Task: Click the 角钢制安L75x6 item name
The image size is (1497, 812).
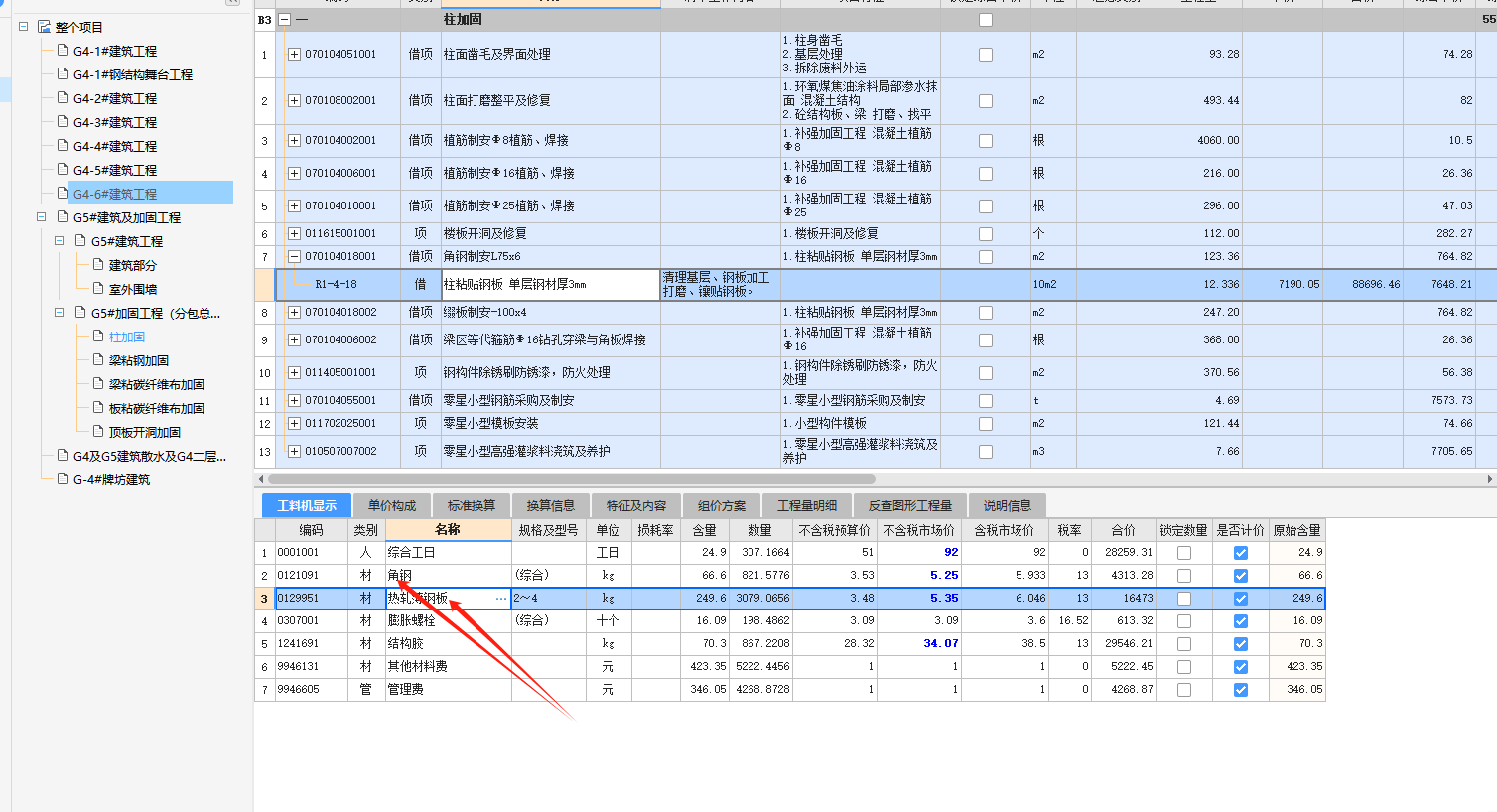Action: pyautogui.click(x=482, y=257)
